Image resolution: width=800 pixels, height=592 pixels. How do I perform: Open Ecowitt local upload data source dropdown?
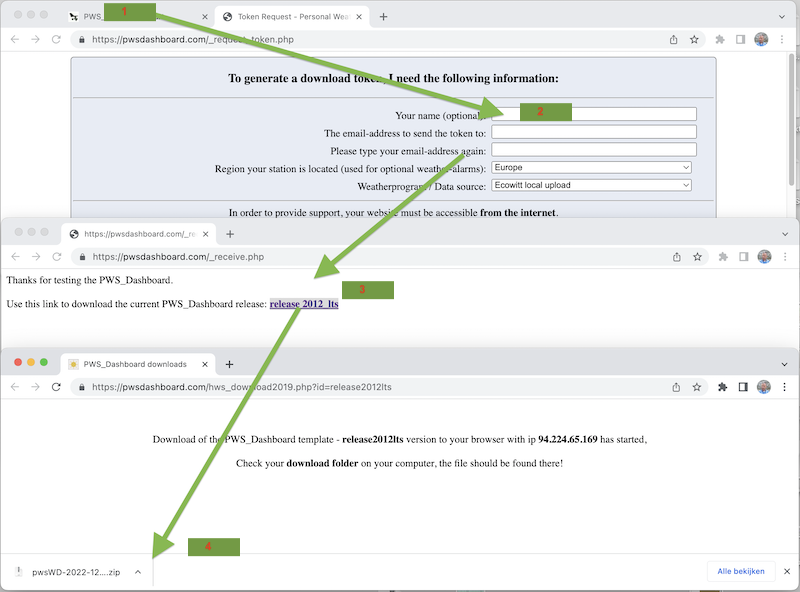click(x=592, y=185)
